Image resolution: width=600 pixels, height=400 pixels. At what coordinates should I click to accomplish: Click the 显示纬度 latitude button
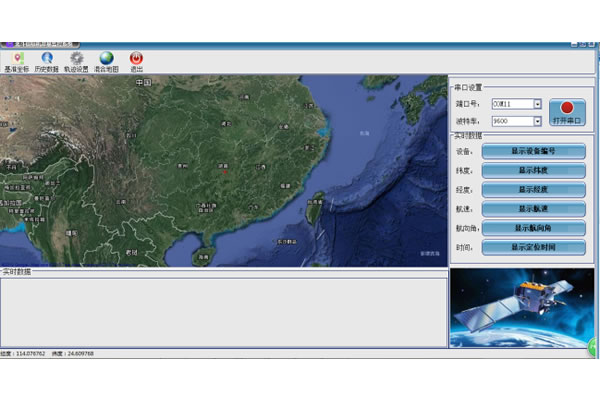click(x=534, y=171)
